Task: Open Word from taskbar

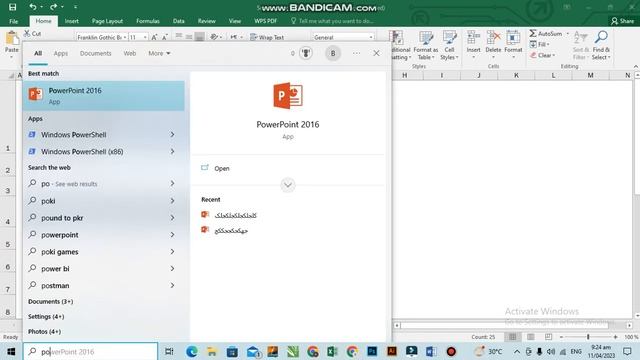Action: (431, 351)
